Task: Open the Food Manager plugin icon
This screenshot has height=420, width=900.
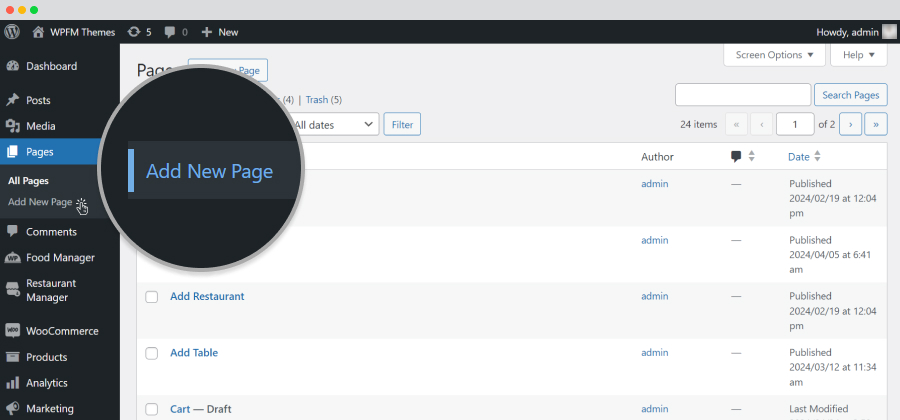Action: (13, 258)
